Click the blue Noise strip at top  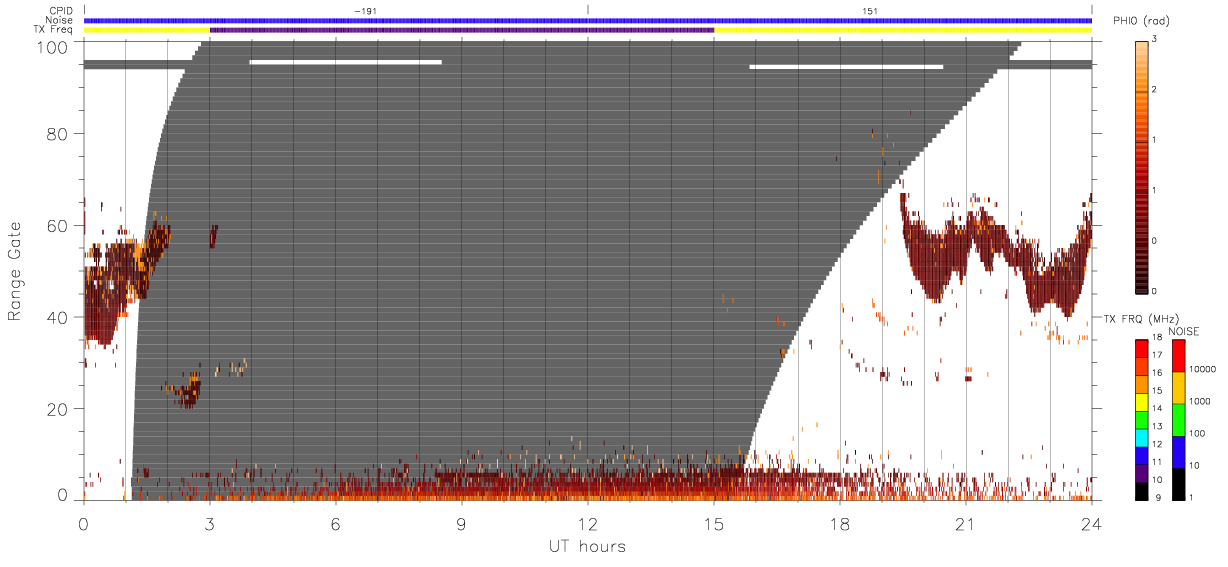tap(587, 20)
